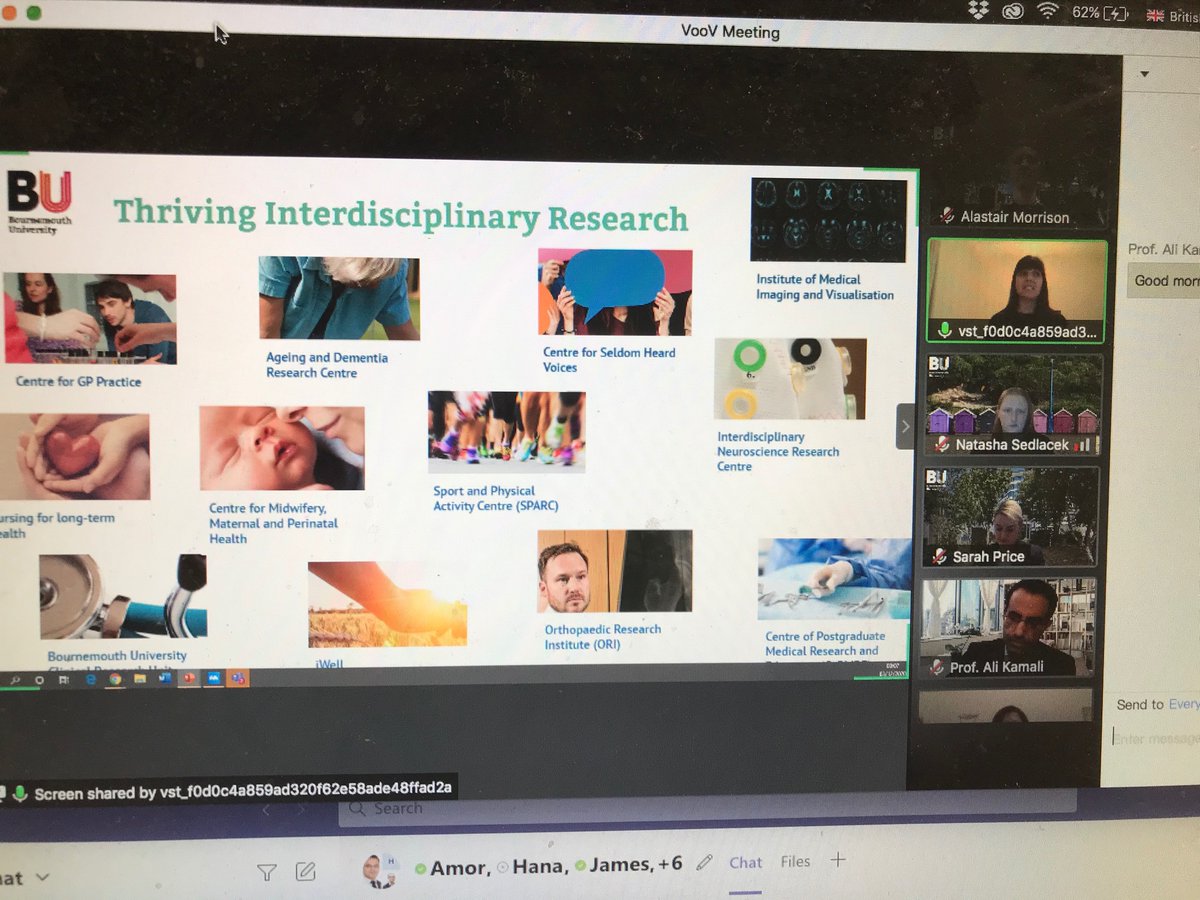
Task: Collapse participant strip using the side arrow
Action: click(x=905, y=426)
